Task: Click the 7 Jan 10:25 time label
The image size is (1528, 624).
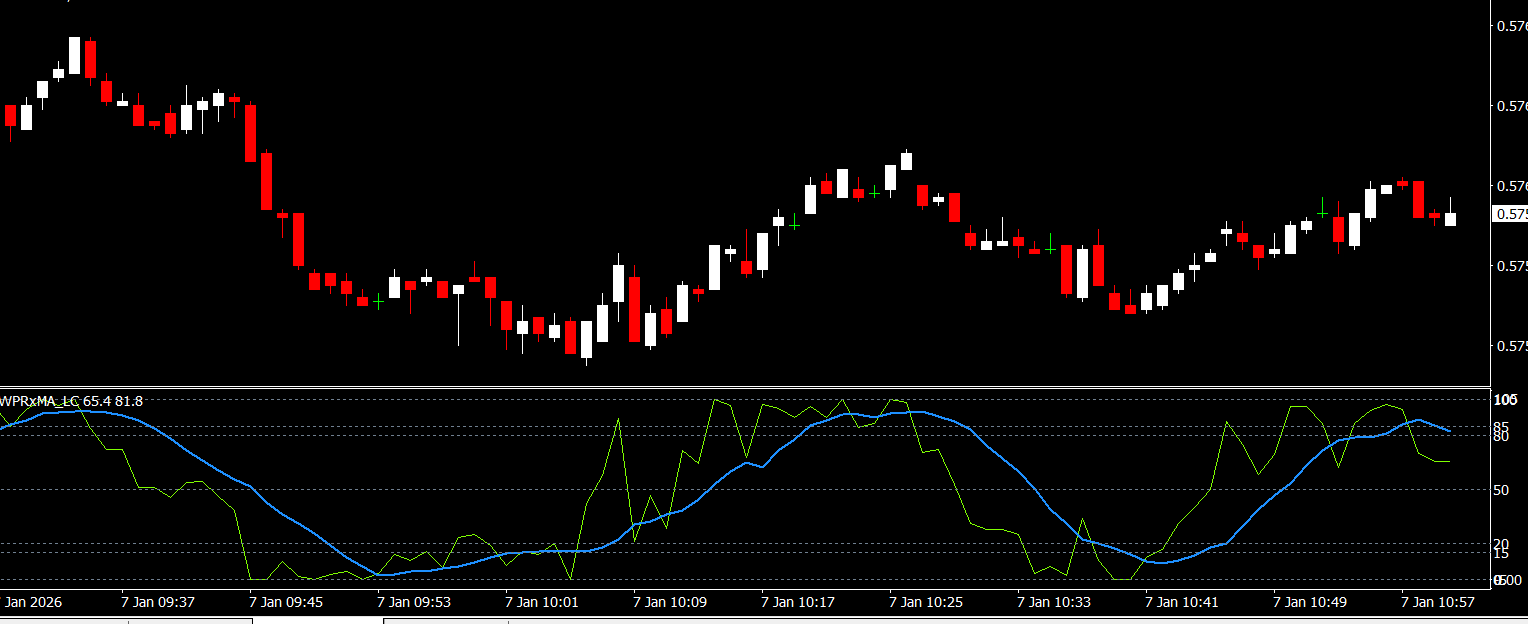Action: [x=925, y=602]
